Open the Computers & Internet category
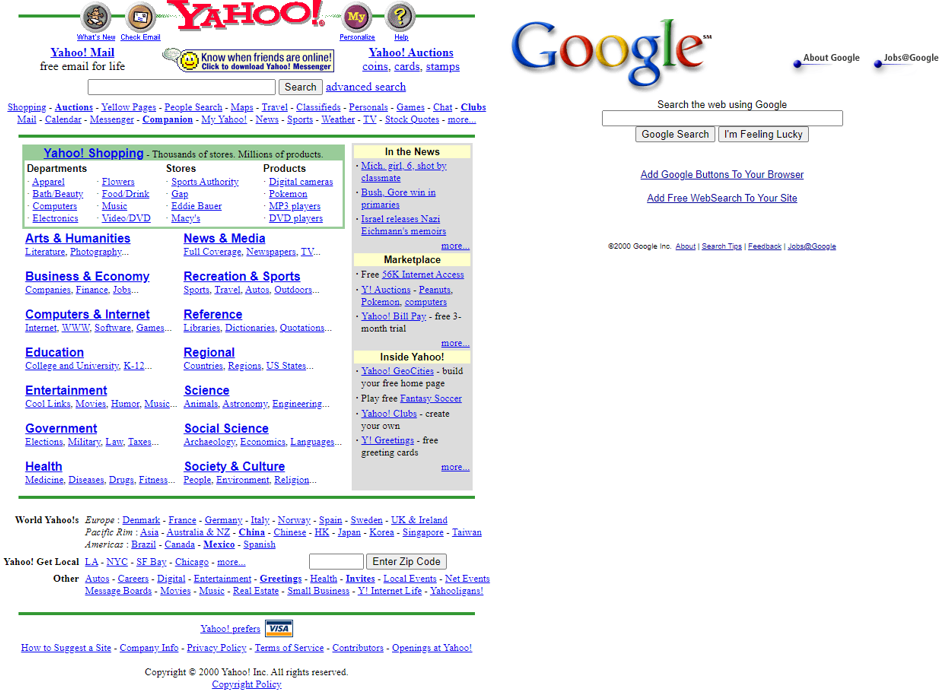Screen dimensions: 941x699 click(87, 314)
